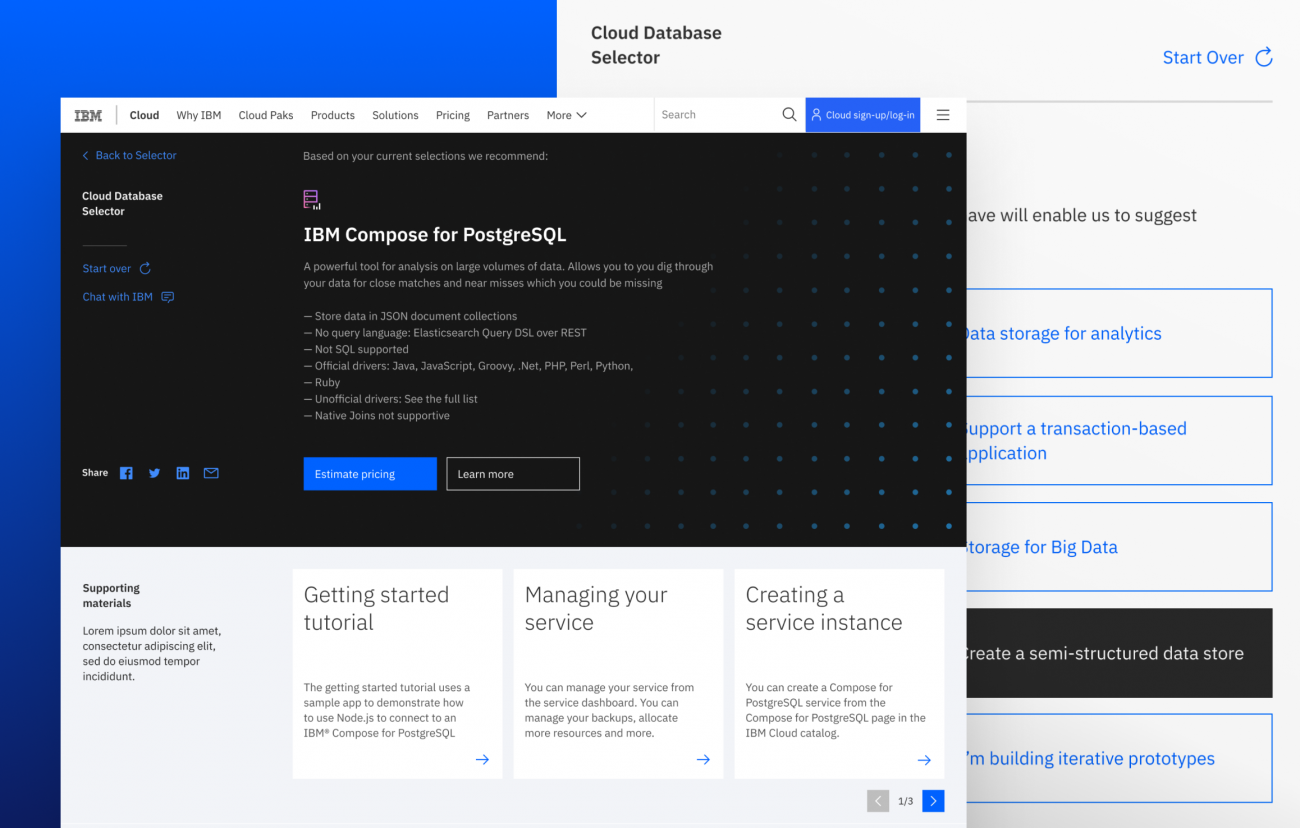Open the Getting started tutorial card title
Viewport: 1300px width, 828px height.
pos(376,608)
